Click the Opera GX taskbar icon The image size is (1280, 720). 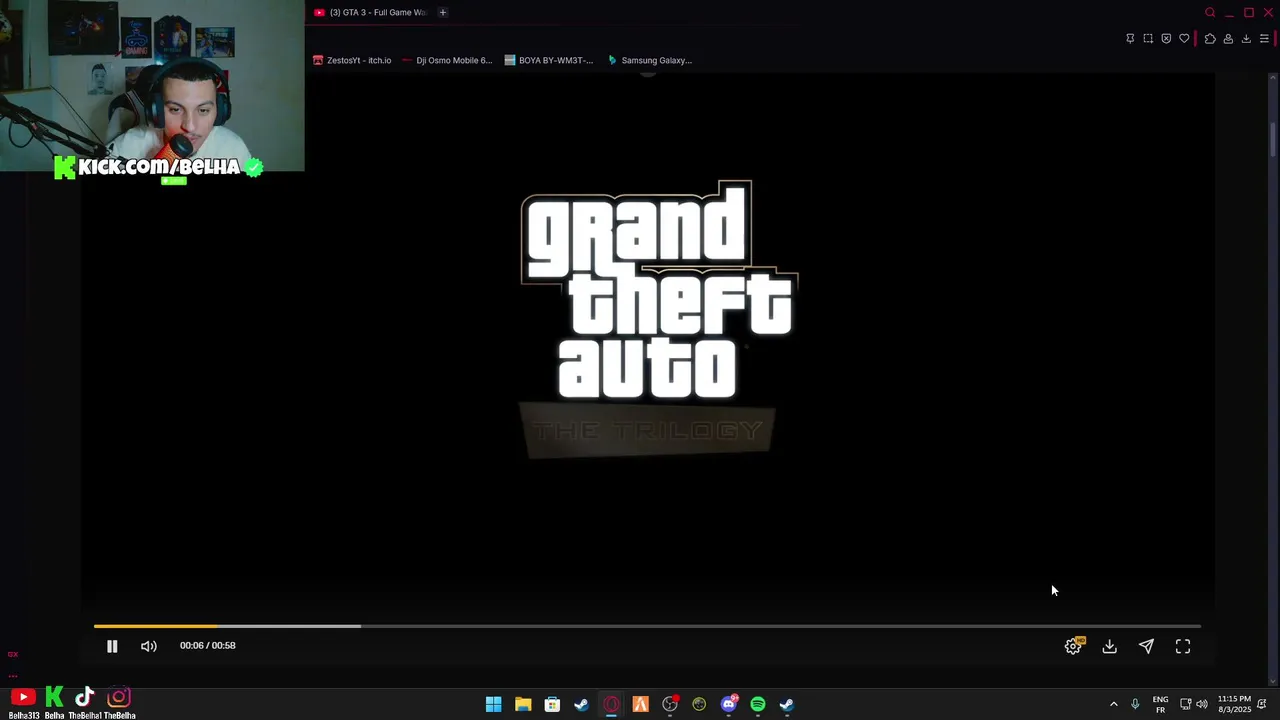[x=611, y=705]
